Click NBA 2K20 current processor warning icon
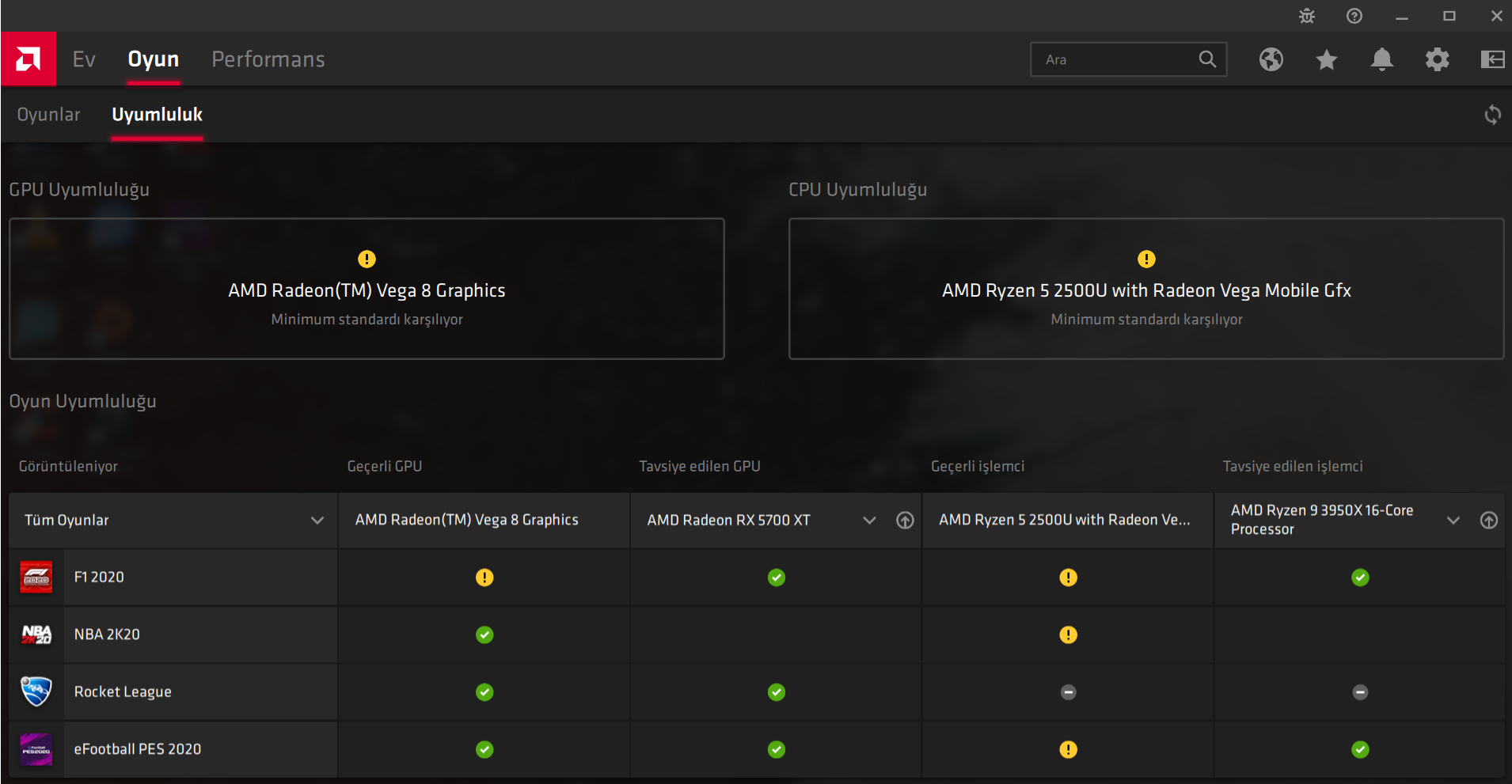This screenshot has height=784, width=1512. point(1069,634)
